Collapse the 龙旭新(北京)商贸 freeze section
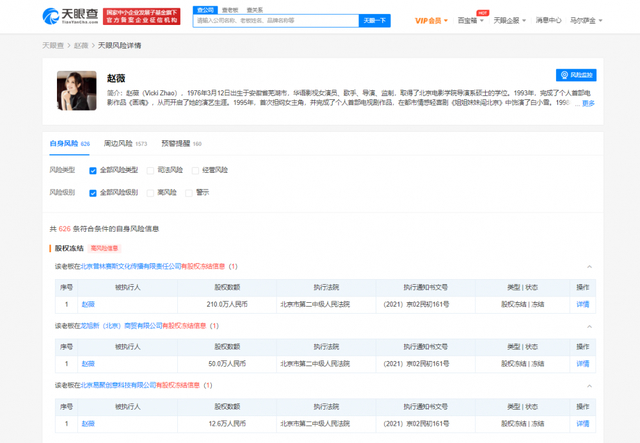640x443 pixels. point(589,326)
